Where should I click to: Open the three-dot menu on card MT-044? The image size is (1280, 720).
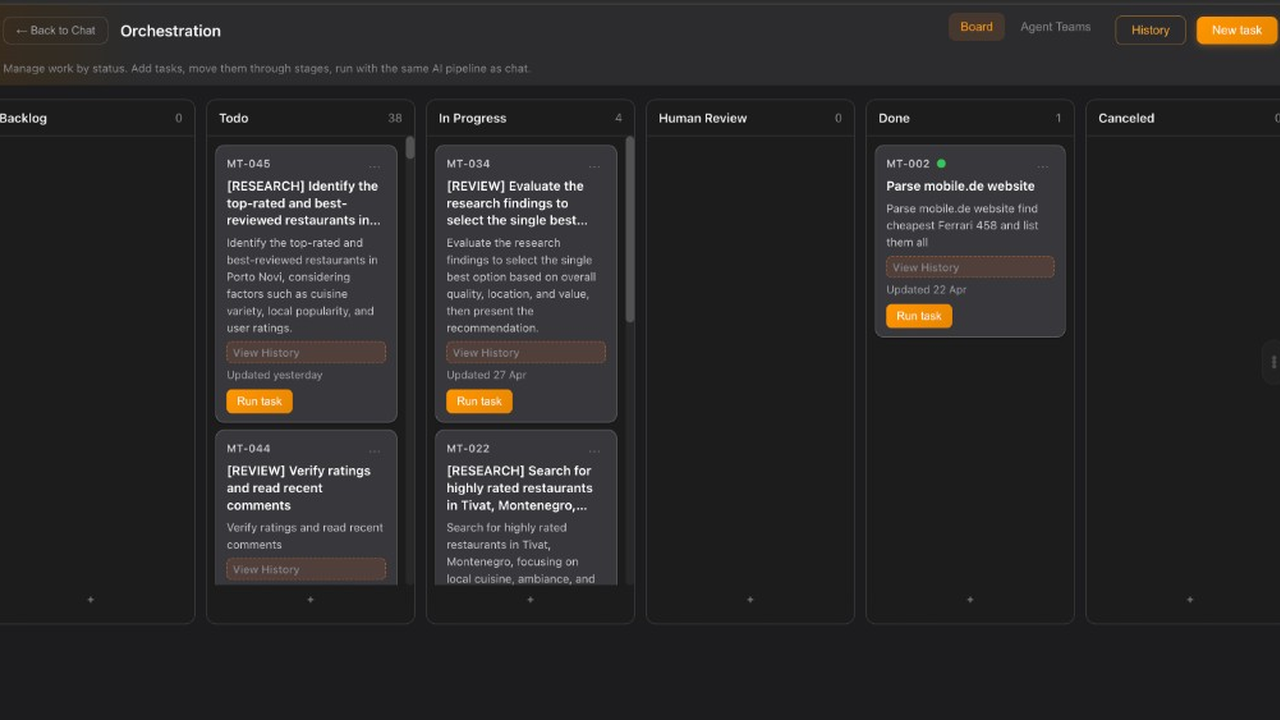(x=374, y=451)
